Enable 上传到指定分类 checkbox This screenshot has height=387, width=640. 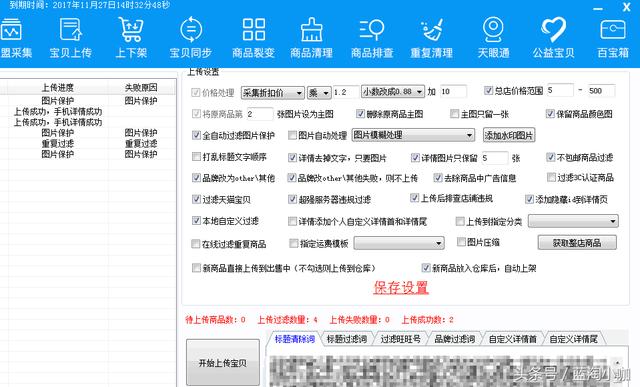[x=460, y=221]
